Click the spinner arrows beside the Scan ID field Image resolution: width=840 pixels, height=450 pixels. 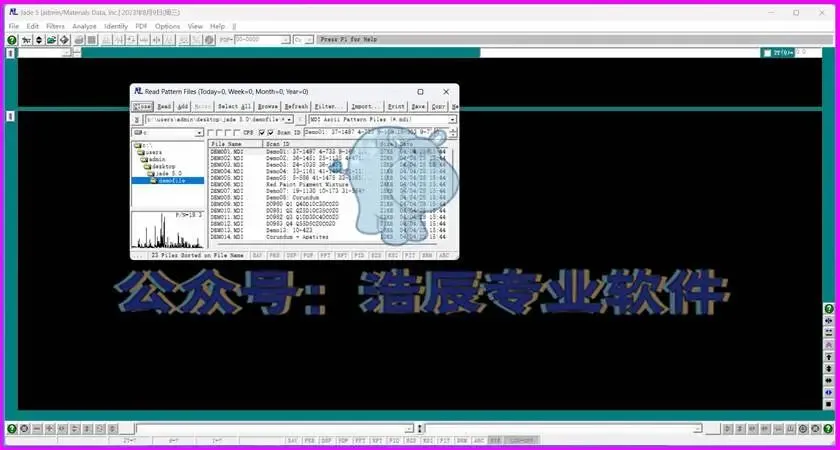tap(454, 132)
